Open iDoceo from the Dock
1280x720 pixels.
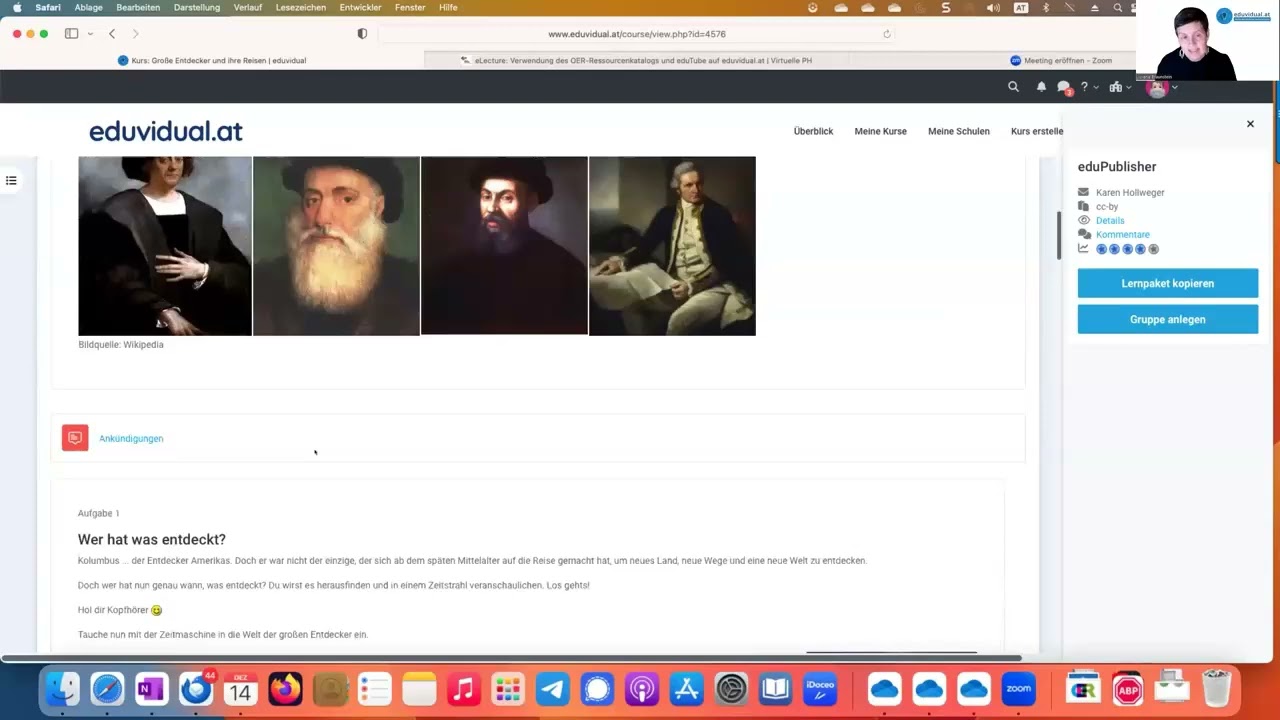pos(820,689)
